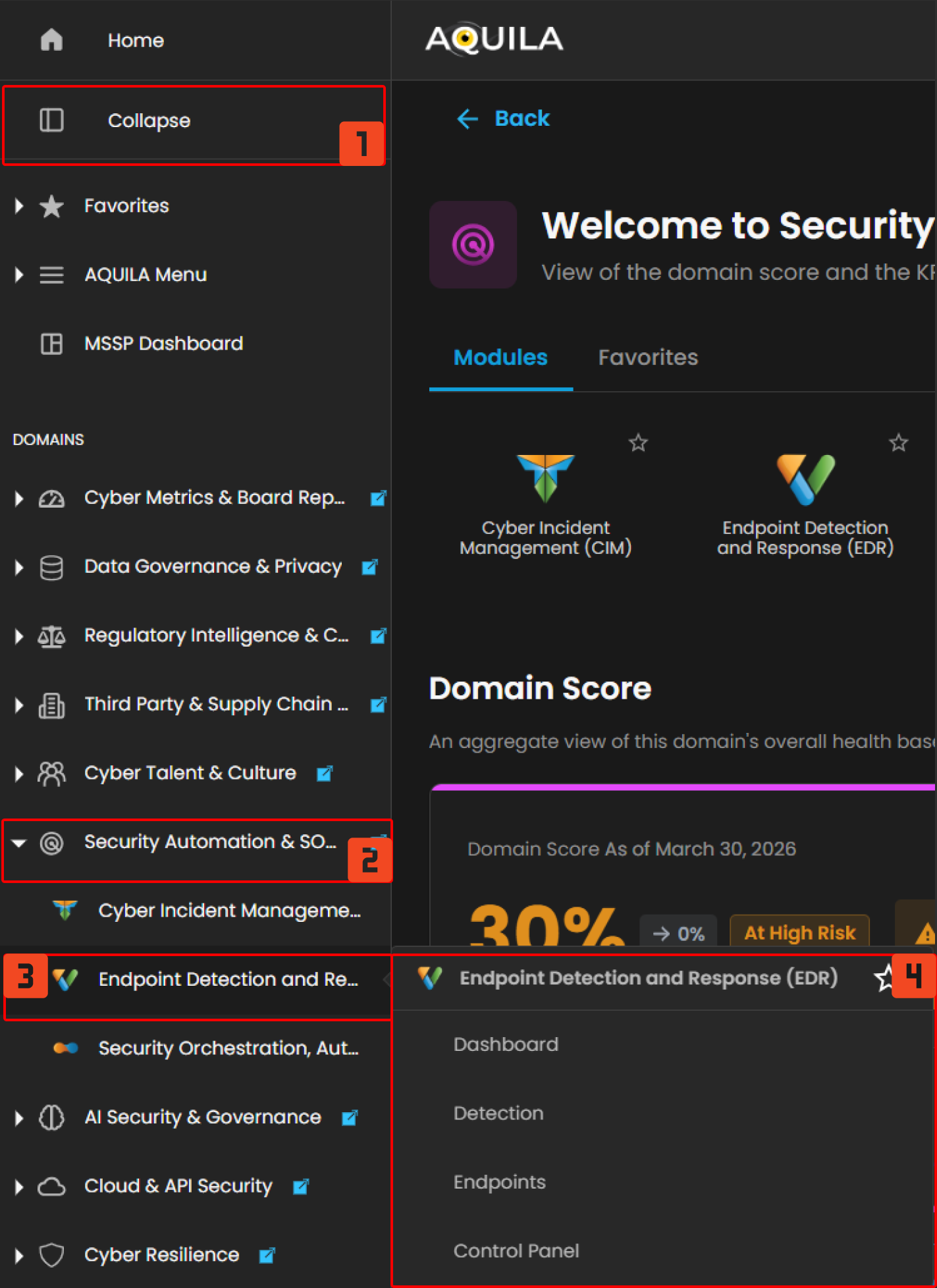Expand the Cyber Metrics & Board Rep domain
Screen dimensions: 937x1288
[x=19, y=498]
